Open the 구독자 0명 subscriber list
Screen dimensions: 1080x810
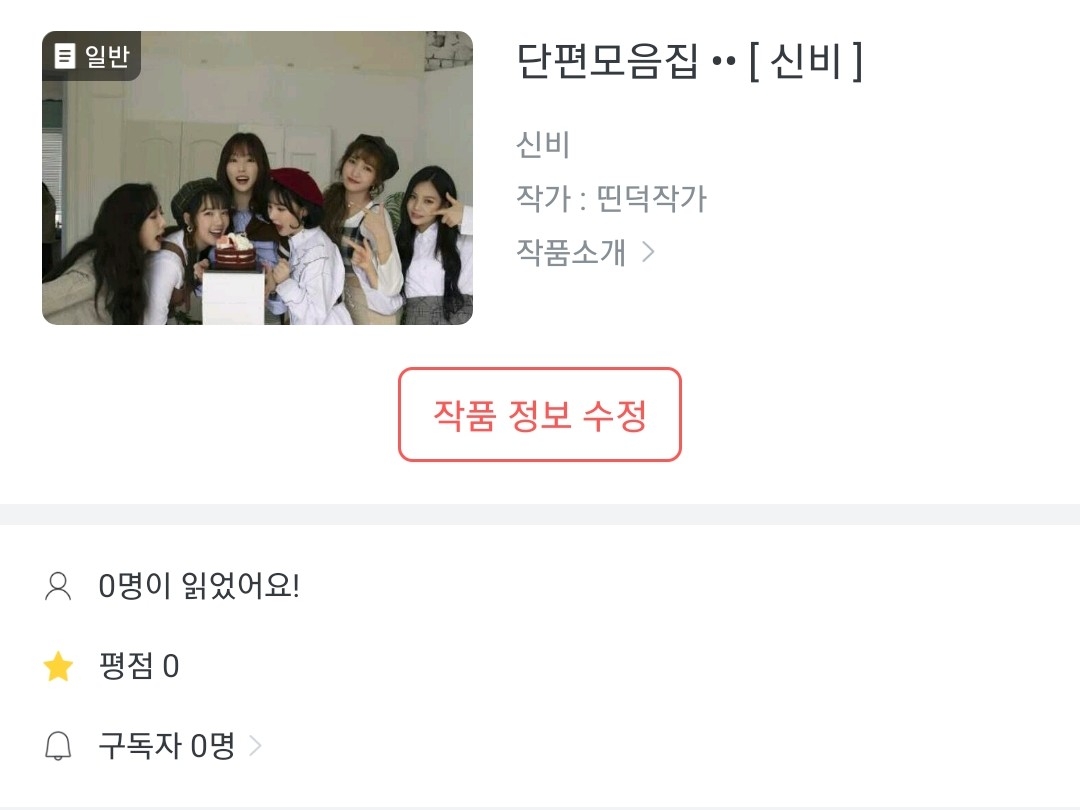tap(166, 746)
